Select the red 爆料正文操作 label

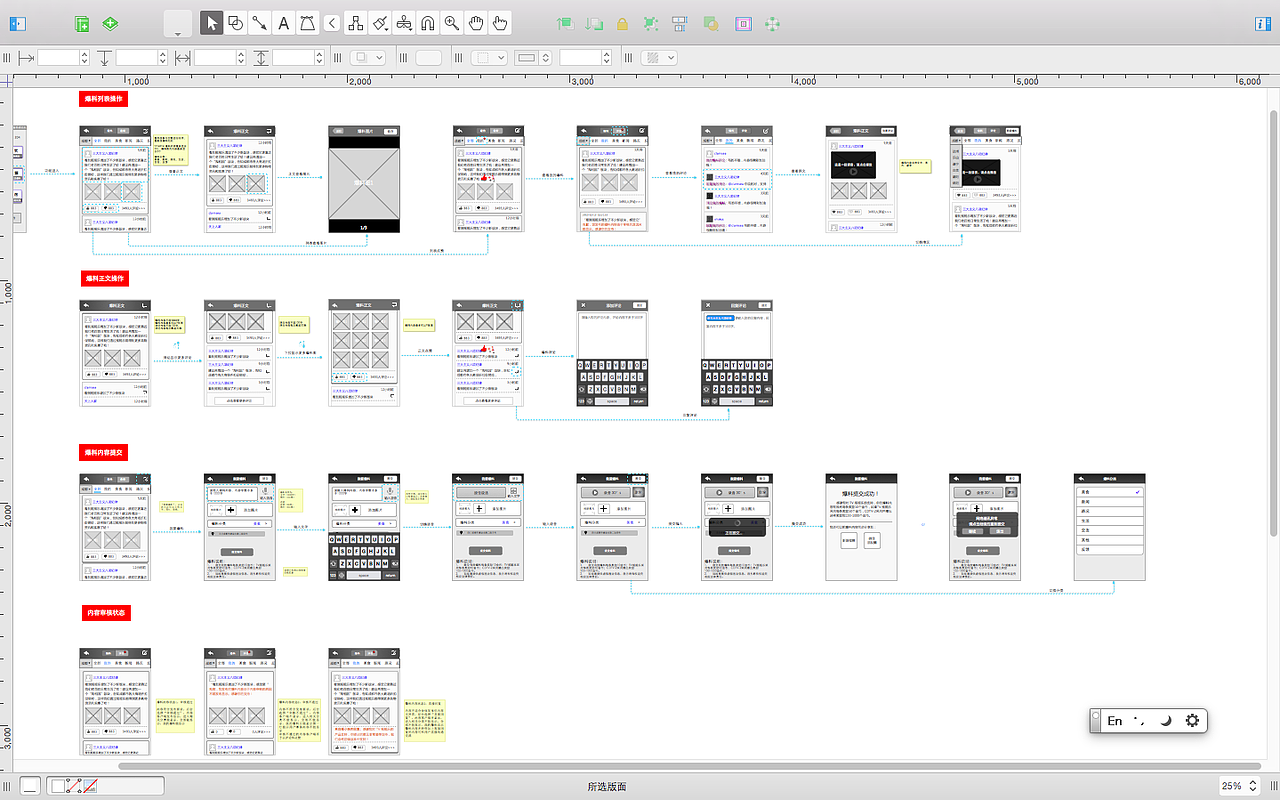105,277
